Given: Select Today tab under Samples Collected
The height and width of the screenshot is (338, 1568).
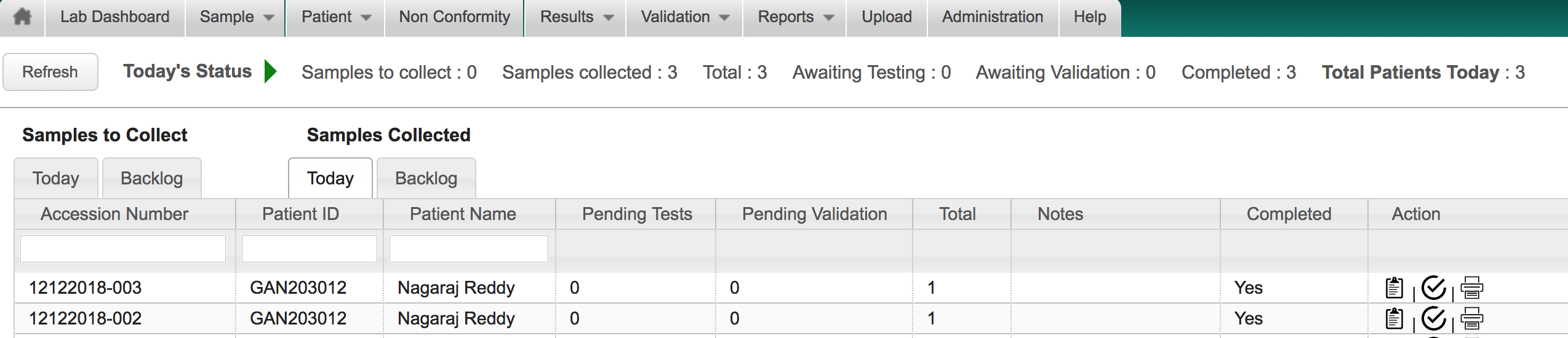Looking at the screenshot, I should point(330,178).
